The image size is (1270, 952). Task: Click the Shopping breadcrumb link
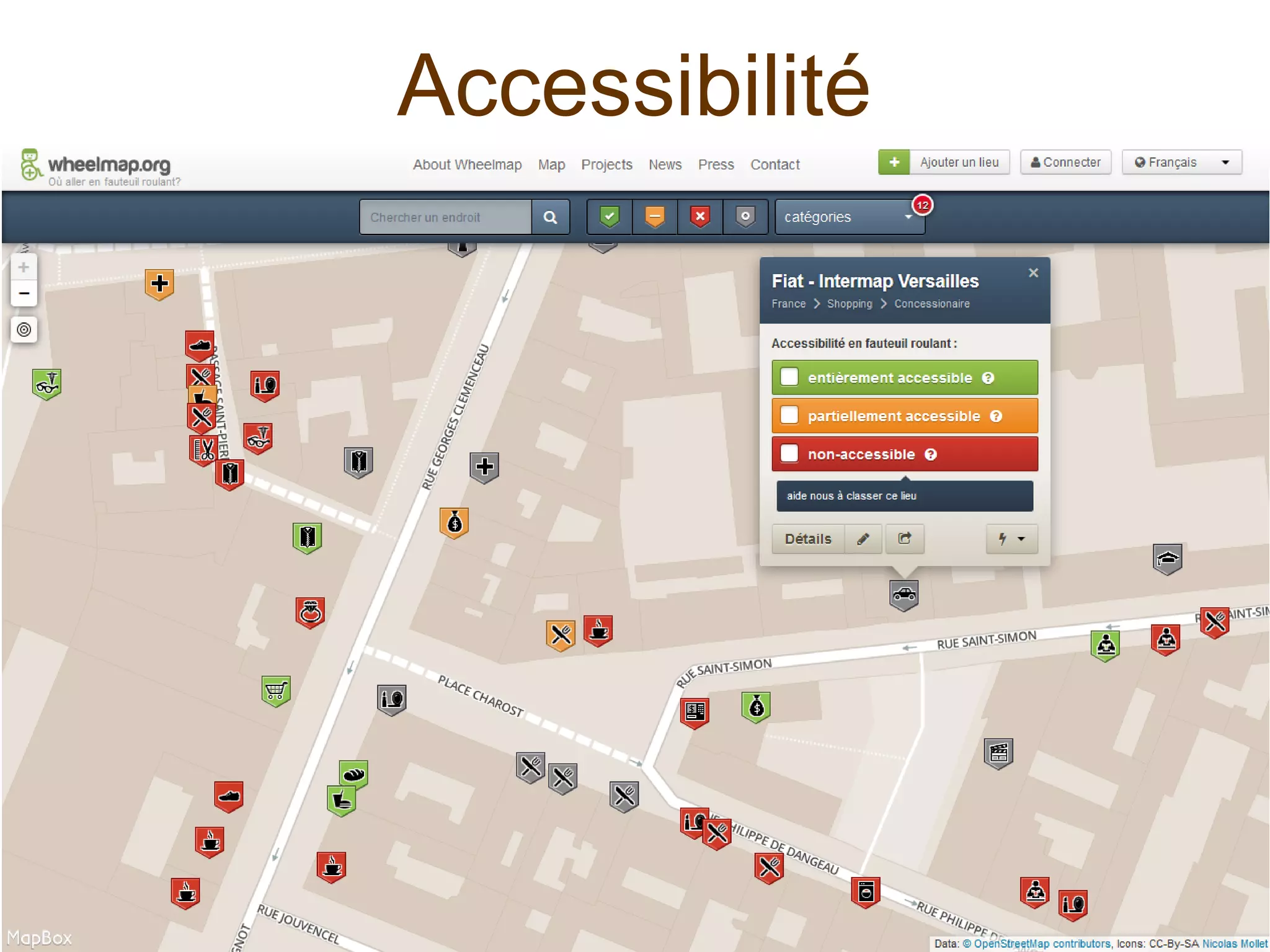pyautogui.click(x=850, y=304)
